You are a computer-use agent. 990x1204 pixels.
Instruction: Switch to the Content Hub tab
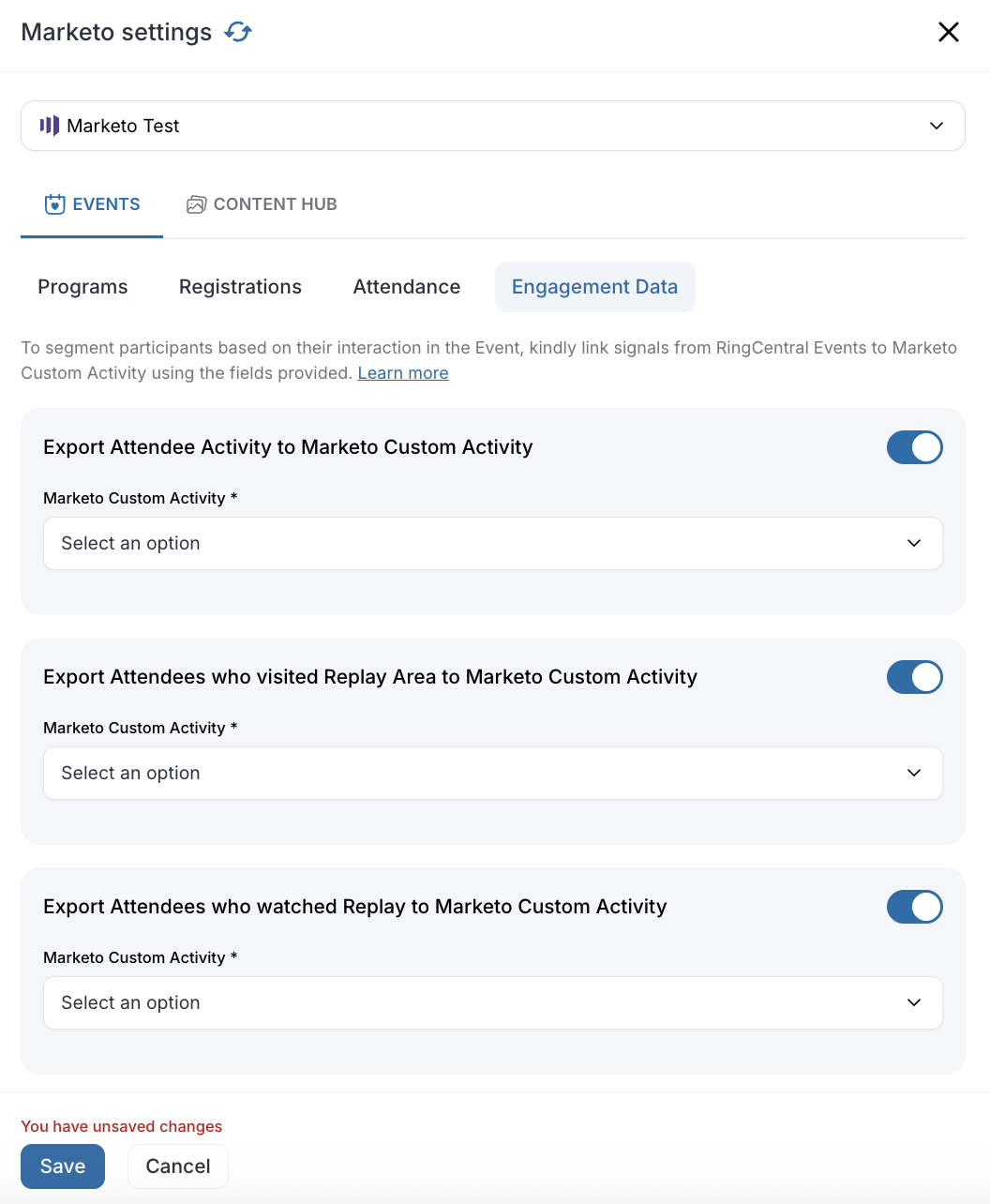[262, 204]
